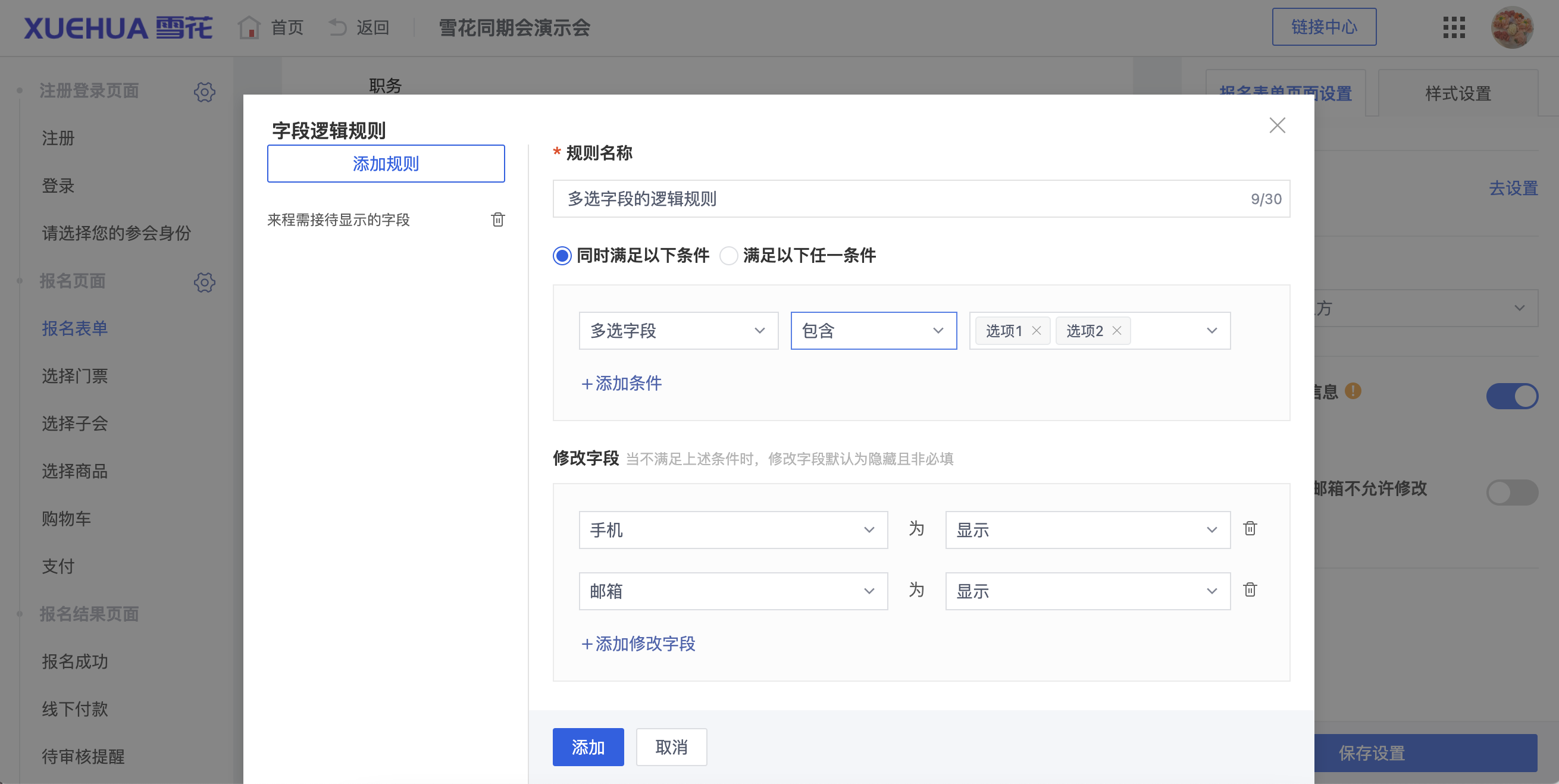1559x784 pixels.
Task: Click the 保存设置 button
Action: coord(1425,753)
